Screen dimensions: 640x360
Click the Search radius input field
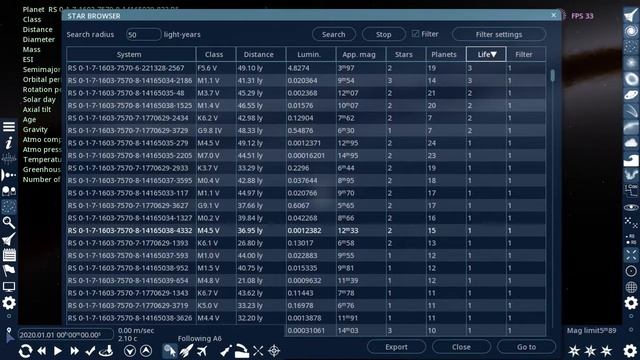point(143,34)
